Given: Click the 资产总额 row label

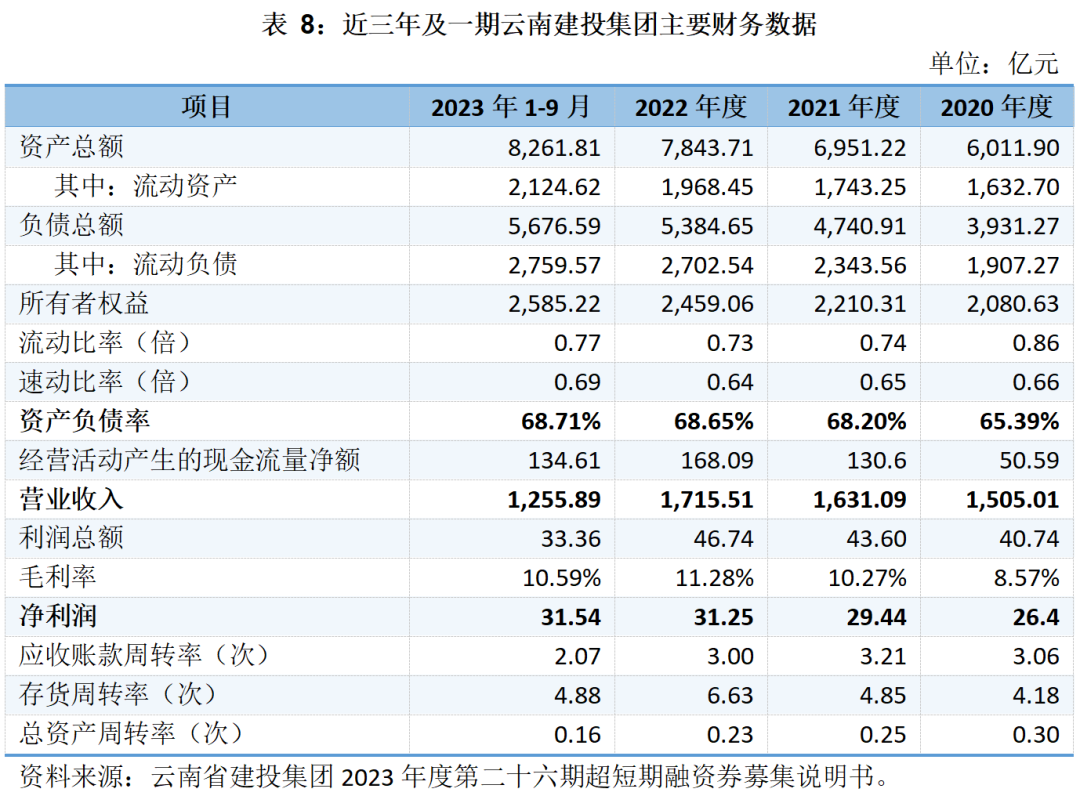Looking at the screenshot, I should [72, 148].
